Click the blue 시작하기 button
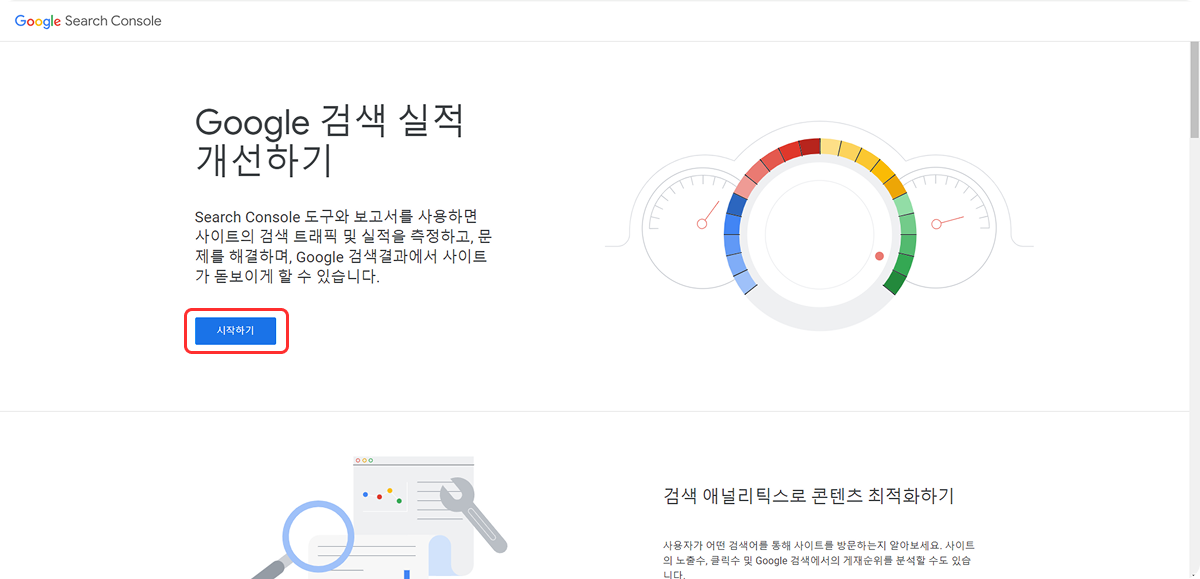This screenshot has width=1200, height=579. tap(235, 331)
